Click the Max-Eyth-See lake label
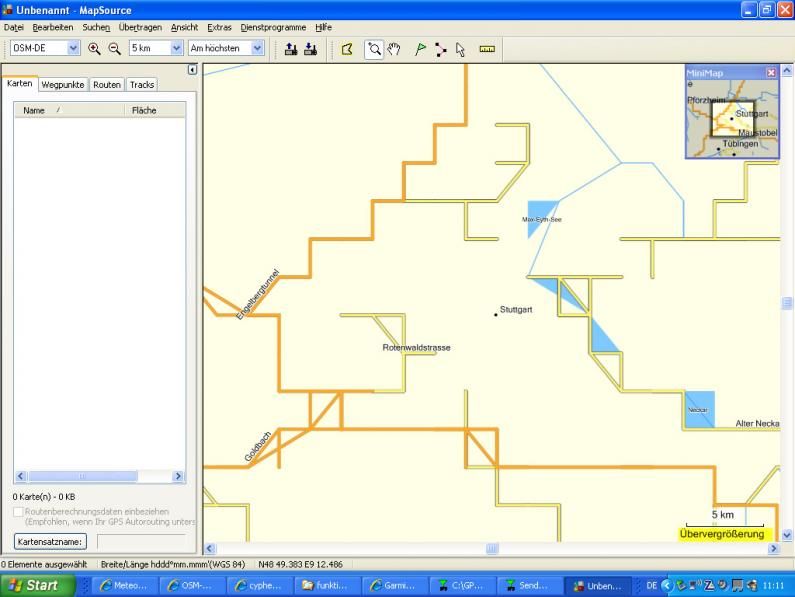The width and height of the screenshot is (795, 597). pyautogui.click(x=541, y=220)
